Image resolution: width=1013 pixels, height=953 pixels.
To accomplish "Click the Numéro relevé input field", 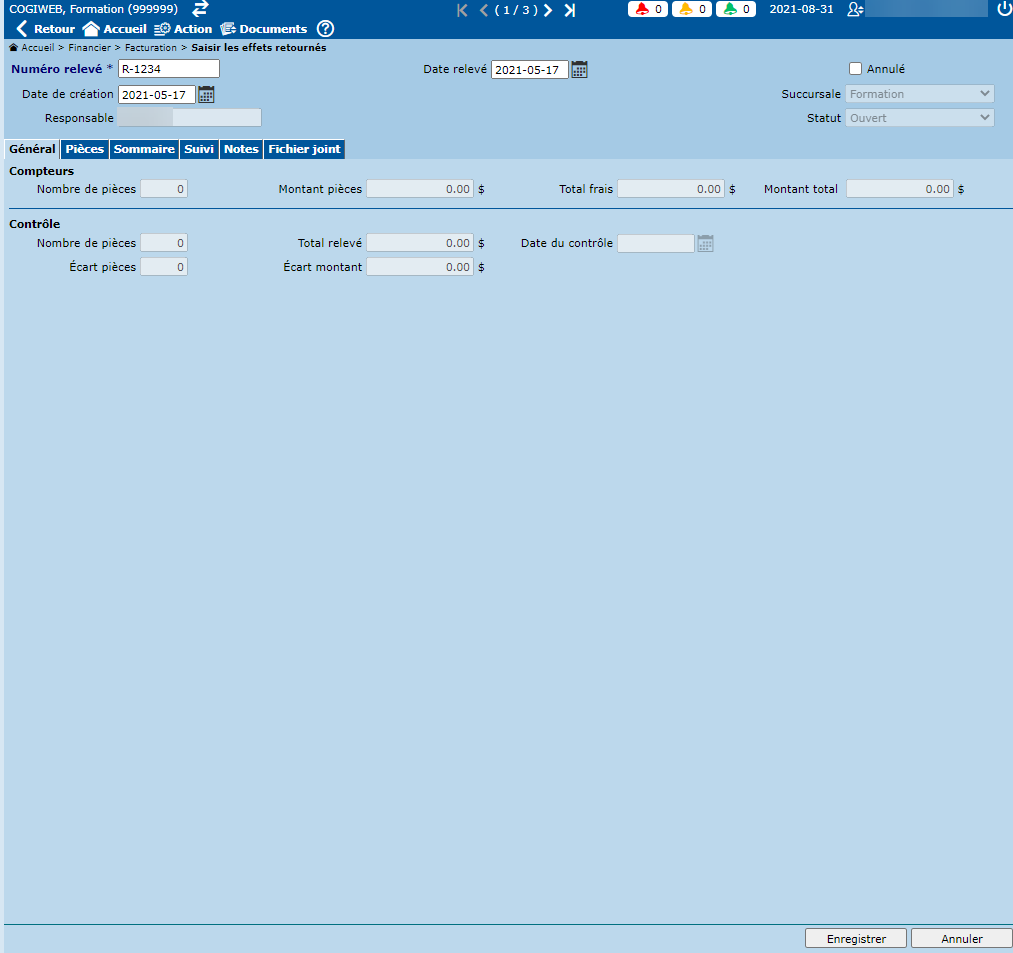I will coord(168,69).
